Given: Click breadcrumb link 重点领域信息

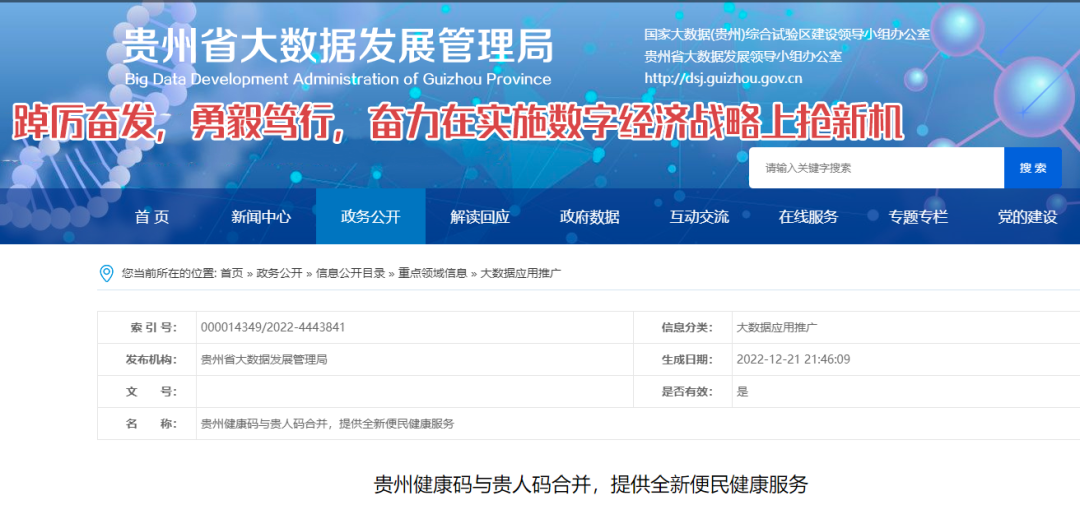Looking at the screenshot, I should click(433, 274).
